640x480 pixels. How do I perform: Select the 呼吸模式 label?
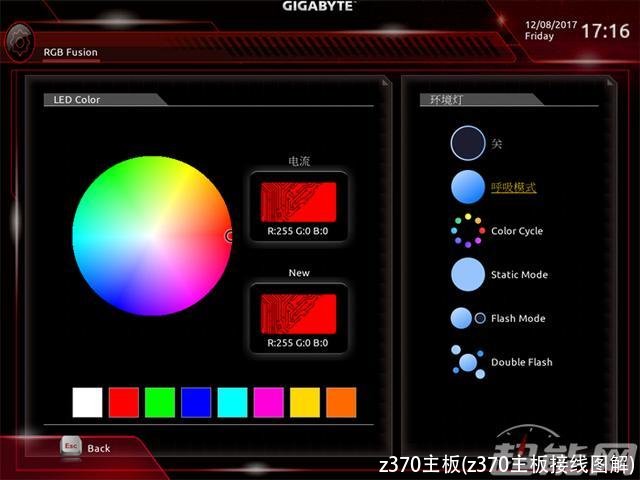click(514, 187)
